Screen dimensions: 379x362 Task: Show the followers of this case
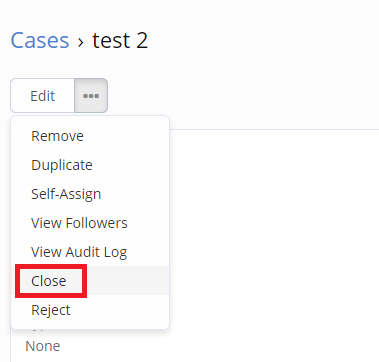[90, 223]
